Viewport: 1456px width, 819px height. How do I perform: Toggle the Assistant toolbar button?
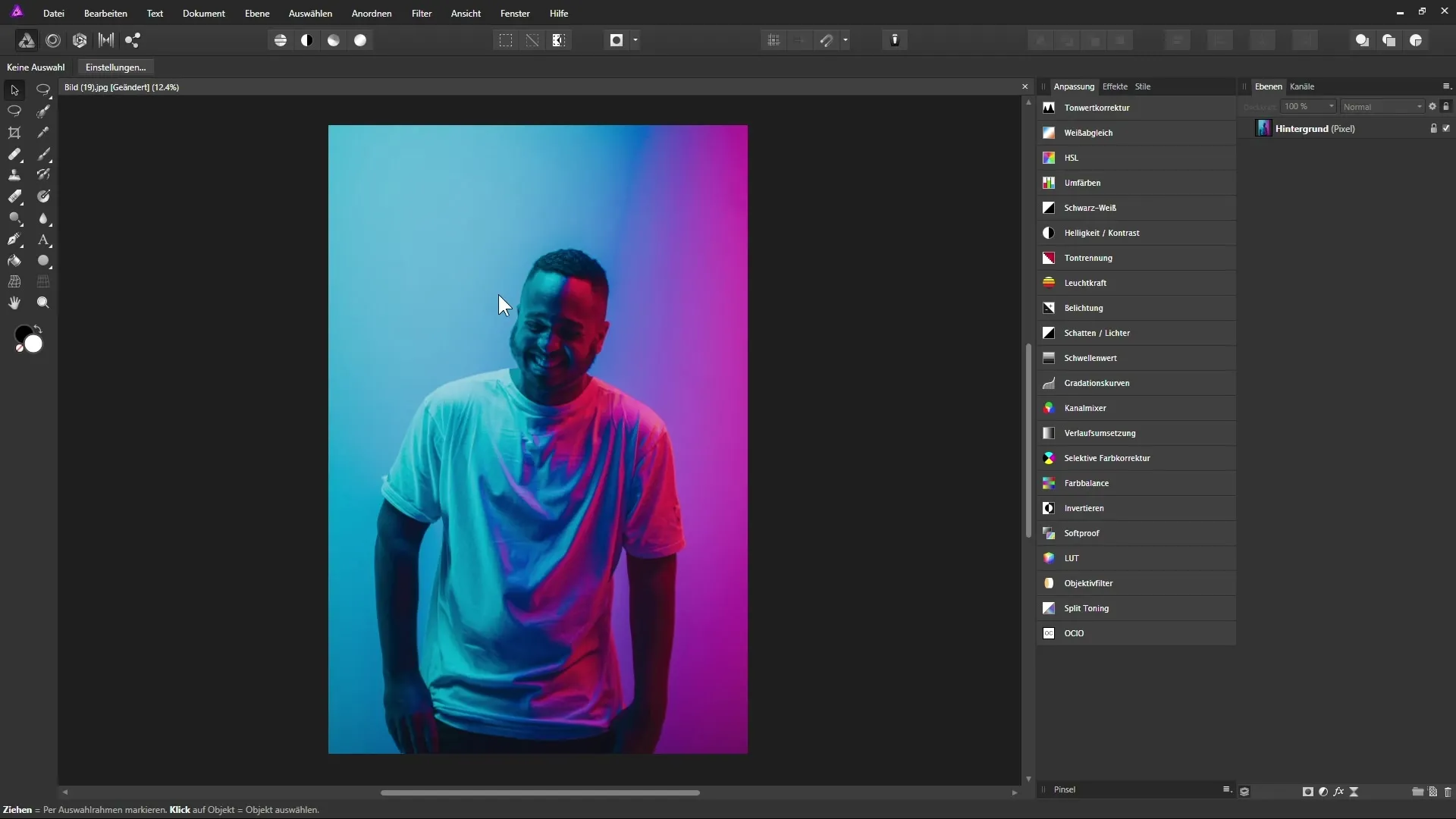pyautogui.click(x=895, y=40)
